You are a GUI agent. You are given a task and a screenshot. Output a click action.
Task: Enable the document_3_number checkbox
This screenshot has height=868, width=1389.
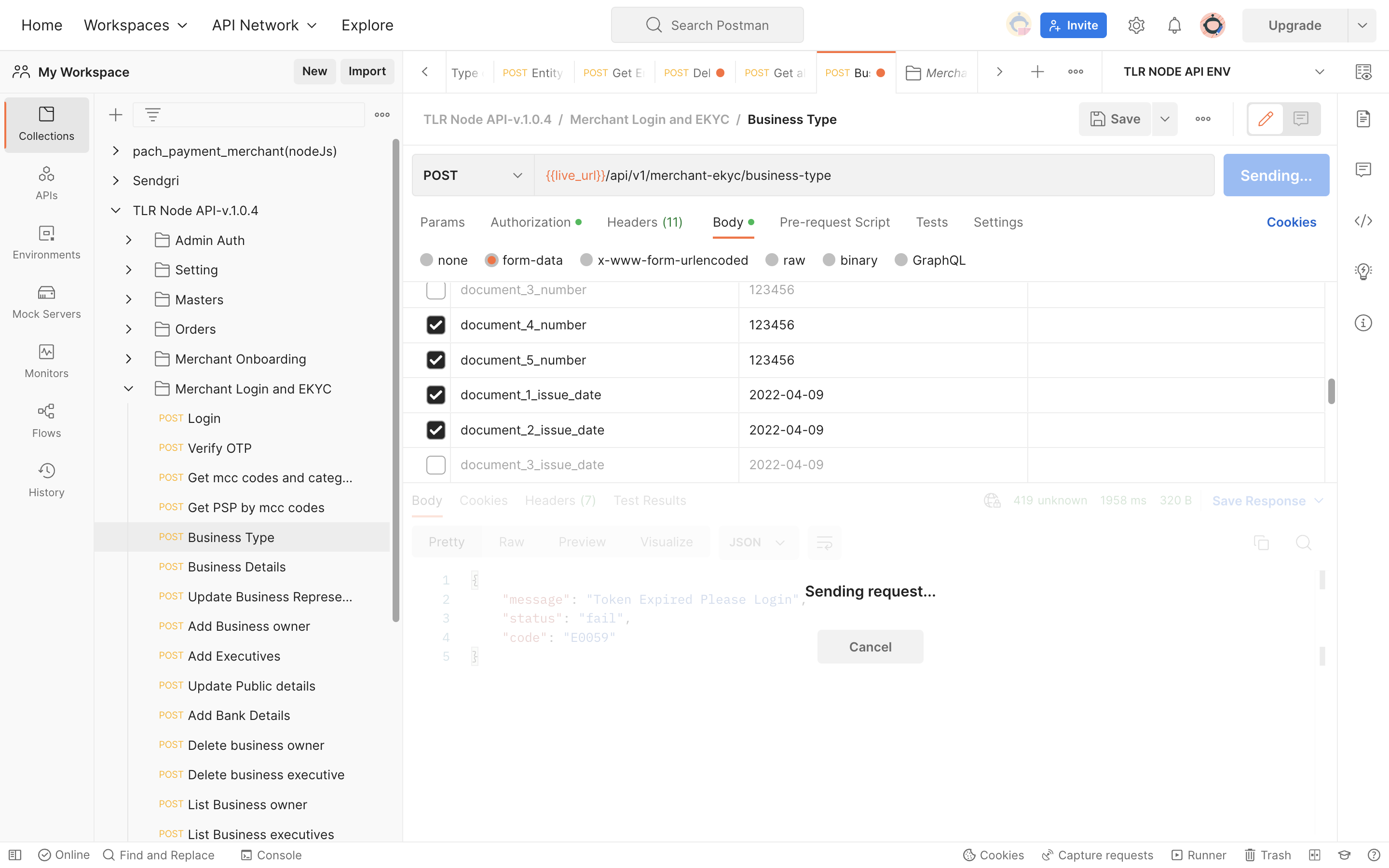436,290
